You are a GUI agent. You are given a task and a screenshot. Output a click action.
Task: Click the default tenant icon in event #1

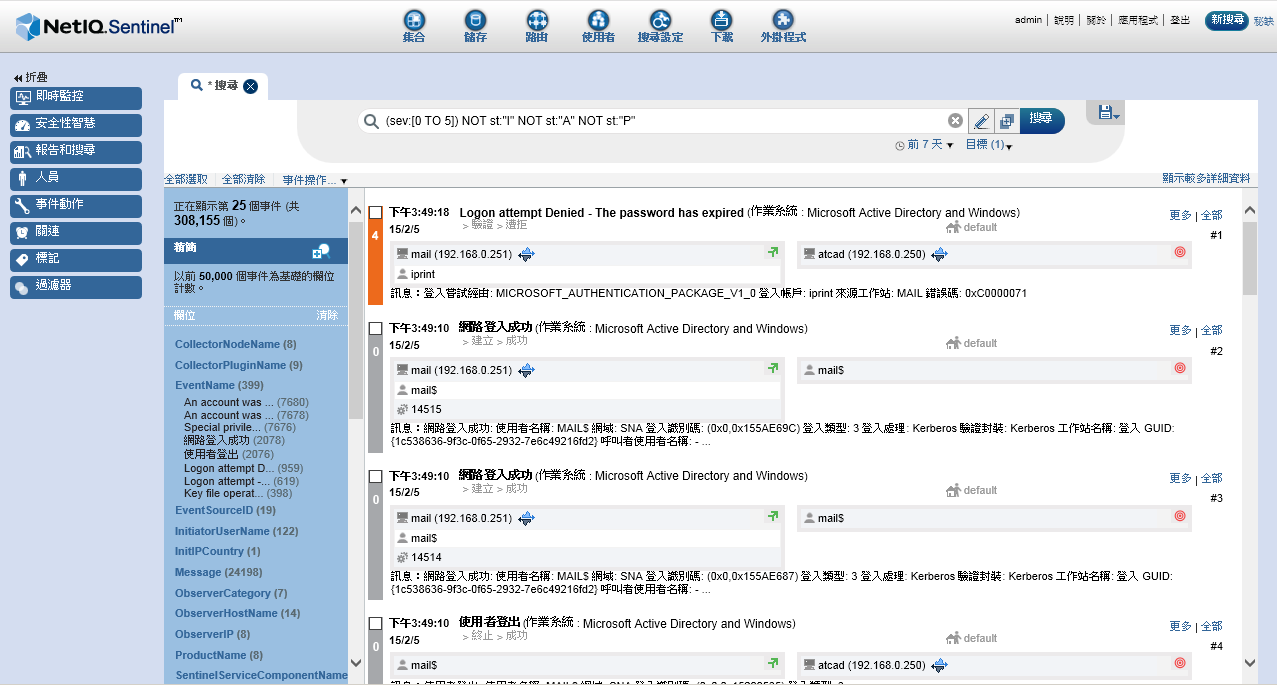953,227
